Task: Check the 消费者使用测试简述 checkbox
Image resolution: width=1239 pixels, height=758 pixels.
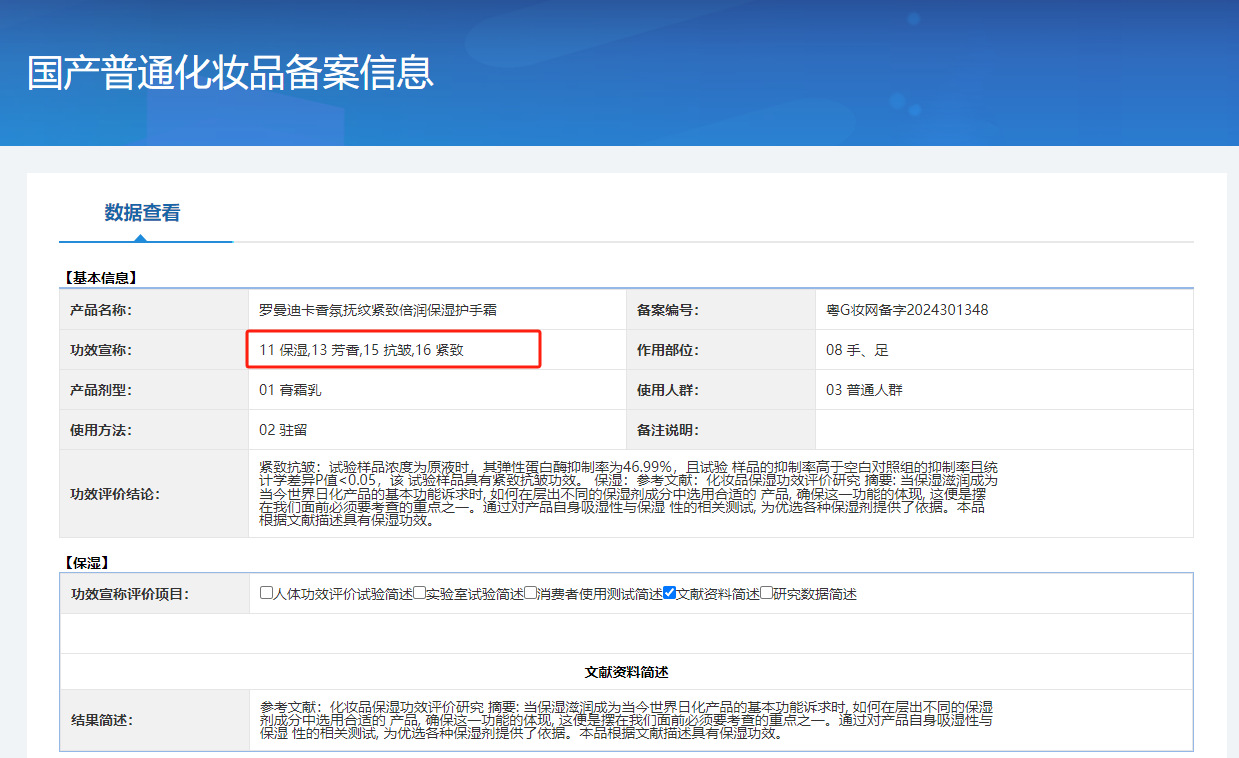Action: pyautogui.click(x=531, y=593)
